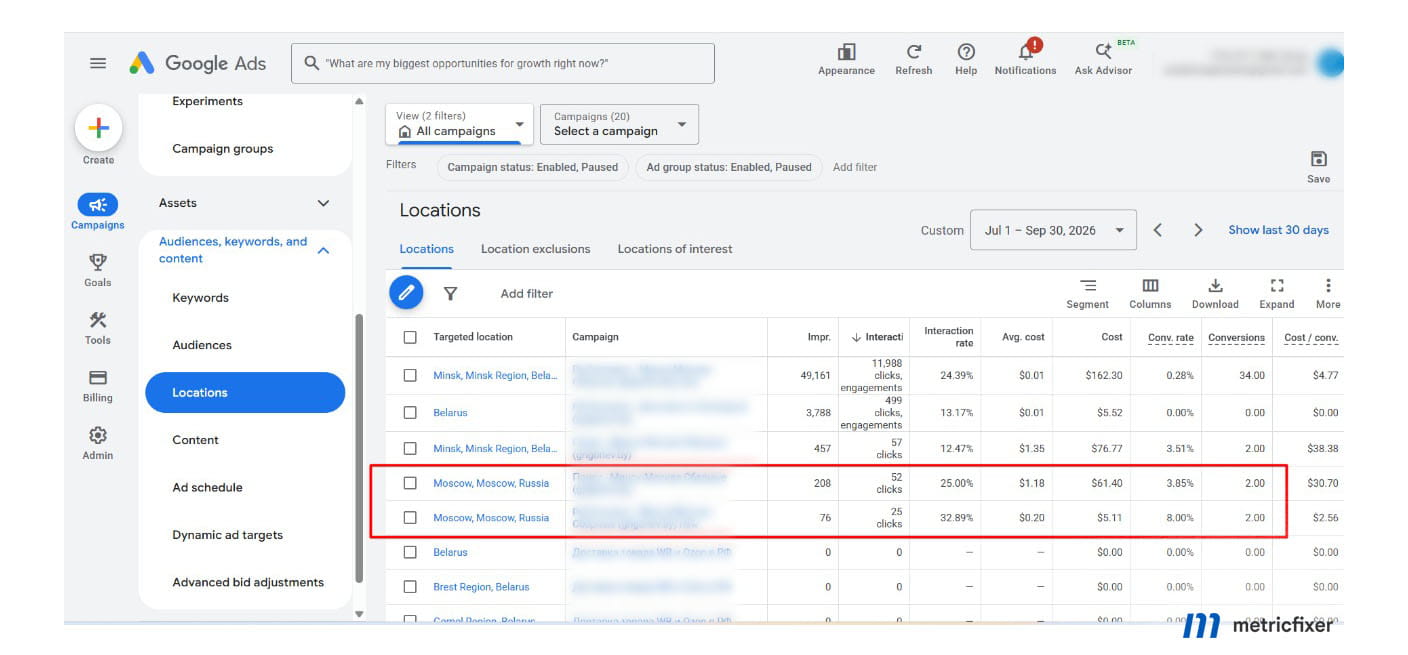The image size is (1408, 655).
Task: Check the Moscow row with 76 impressions
Action: pos(410,517)
